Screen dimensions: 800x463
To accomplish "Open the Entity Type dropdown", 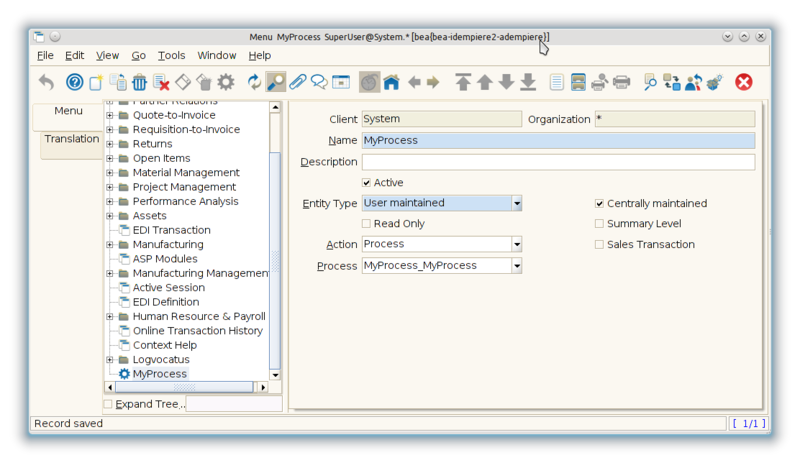I will coord(516,203).
